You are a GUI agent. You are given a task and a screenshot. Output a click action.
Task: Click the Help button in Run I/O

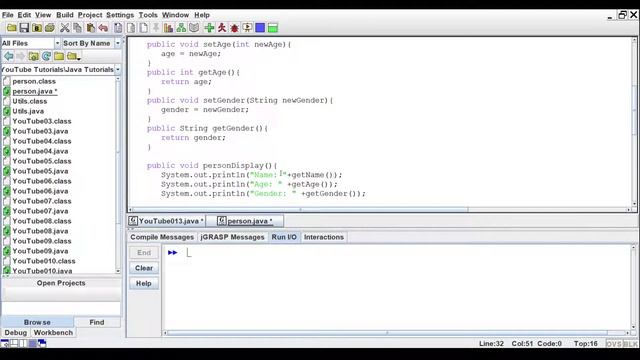click(144, 283)
